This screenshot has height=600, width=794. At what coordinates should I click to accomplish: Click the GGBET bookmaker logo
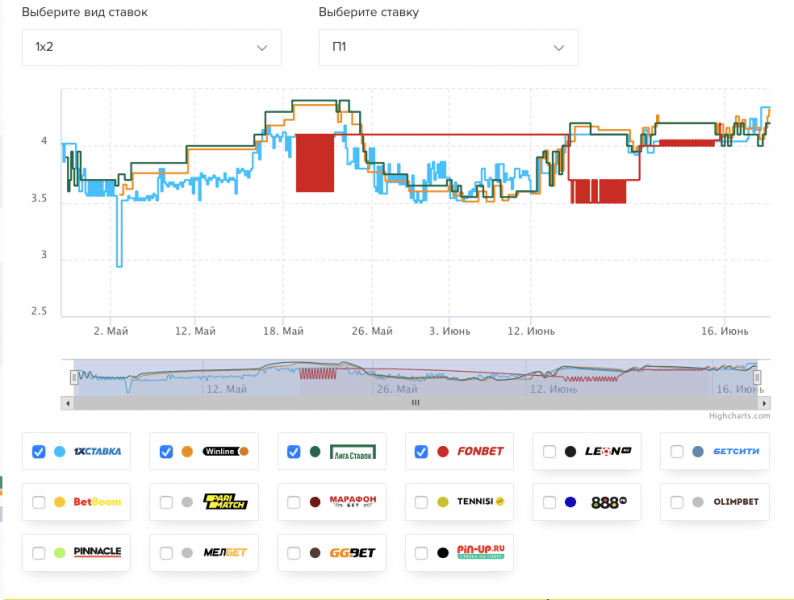click(352, 552)
